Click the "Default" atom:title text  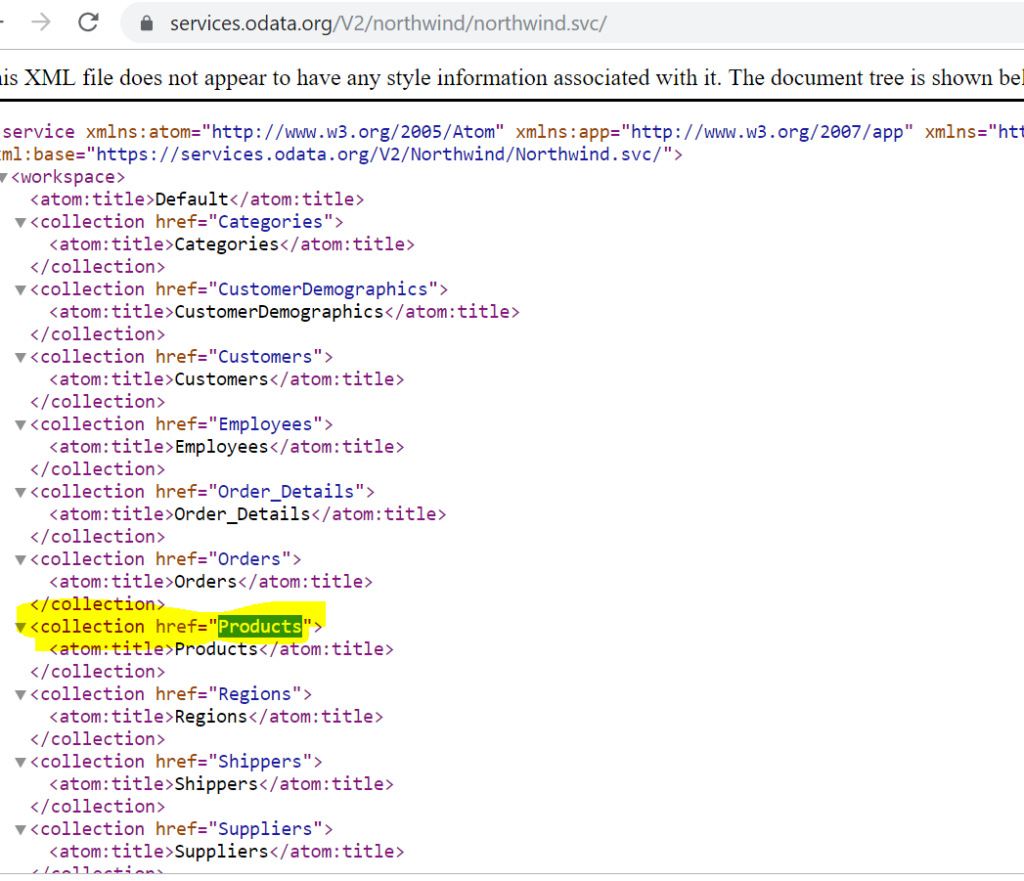tap(191, 199)
